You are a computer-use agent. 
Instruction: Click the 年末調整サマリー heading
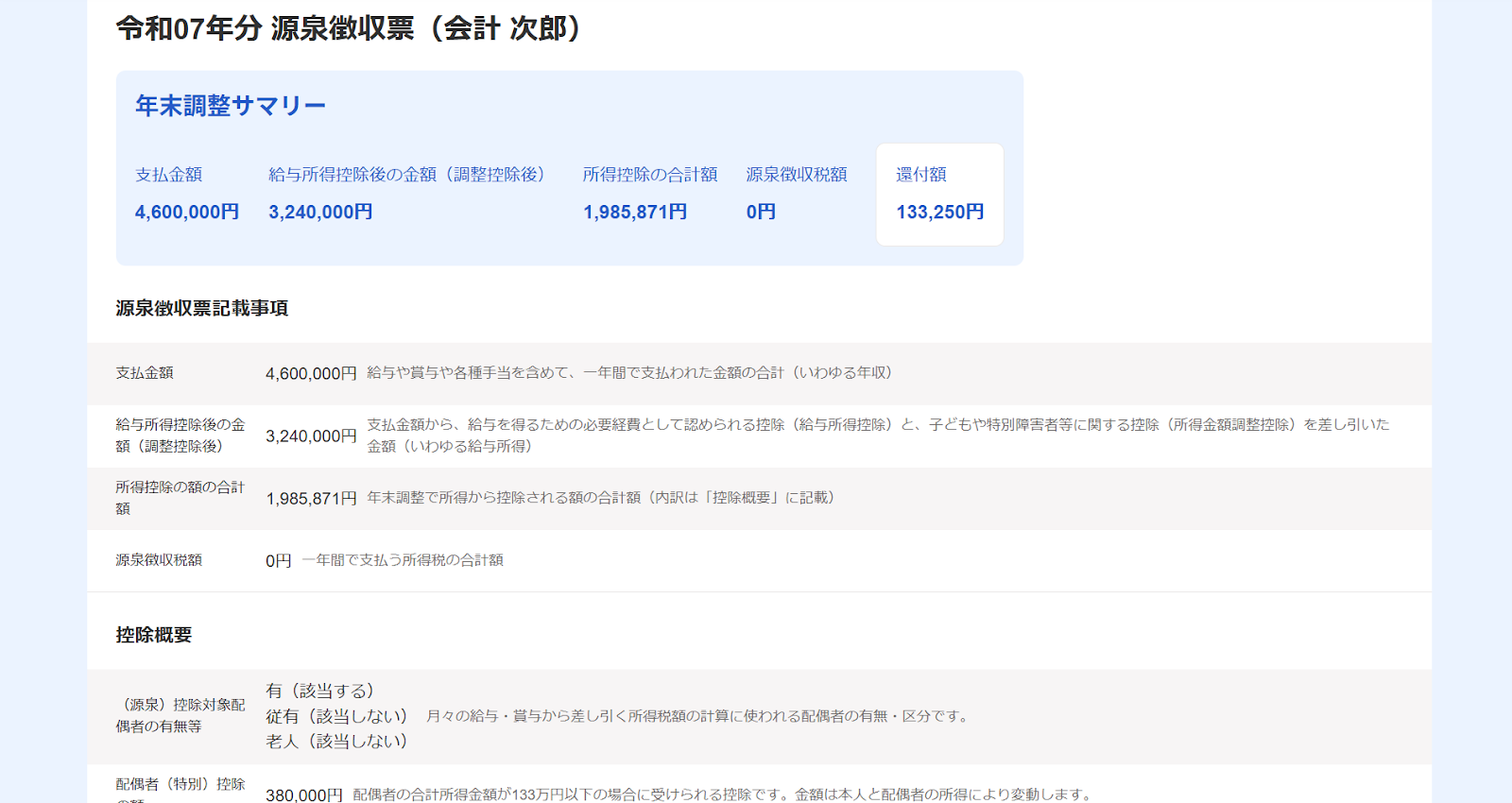tap(231, 106)
